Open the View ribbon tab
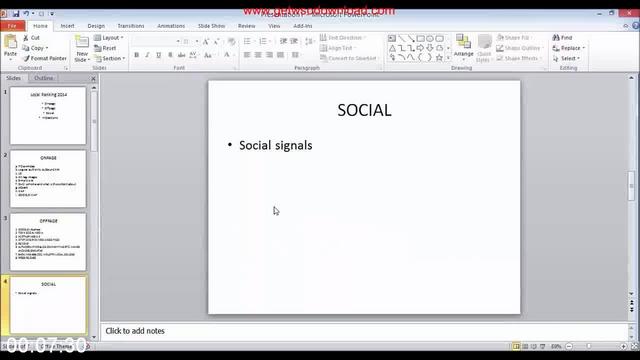 274,26
